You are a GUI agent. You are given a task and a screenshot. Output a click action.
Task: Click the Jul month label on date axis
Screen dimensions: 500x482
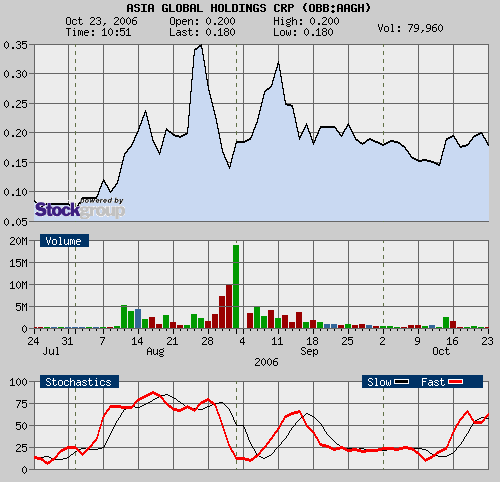(x=51, y=351)
